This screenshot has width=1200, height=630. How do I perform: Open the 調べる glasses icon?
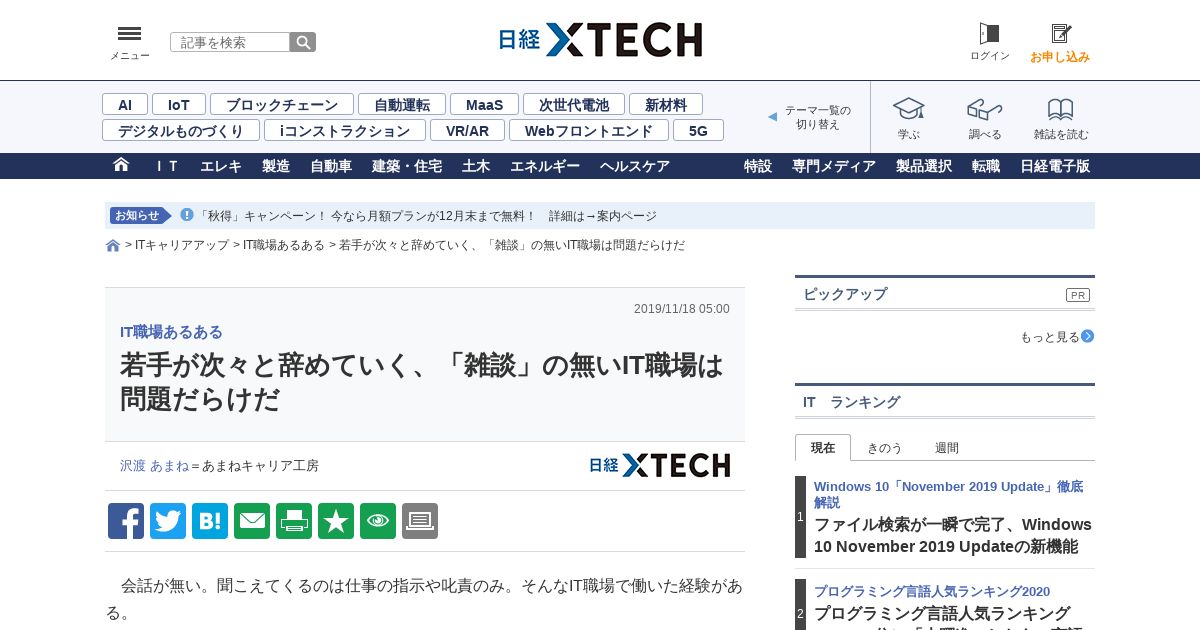click(x=985, y=109)
